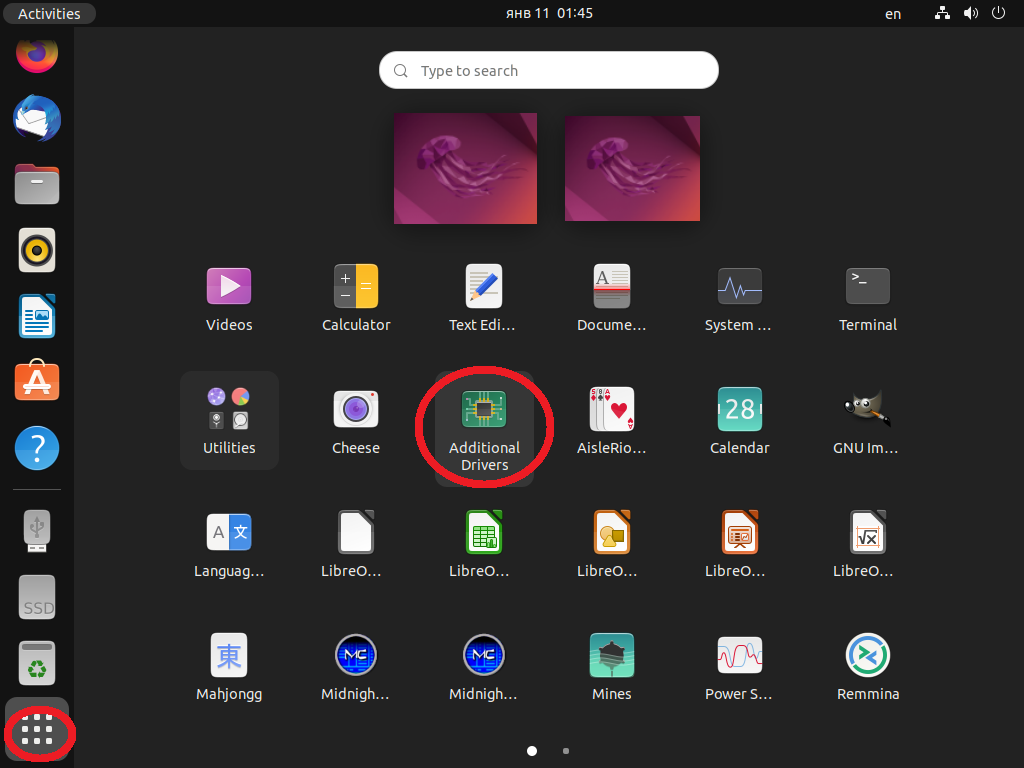
Task: Click the Activities button
Action: (x=50, y=13)
